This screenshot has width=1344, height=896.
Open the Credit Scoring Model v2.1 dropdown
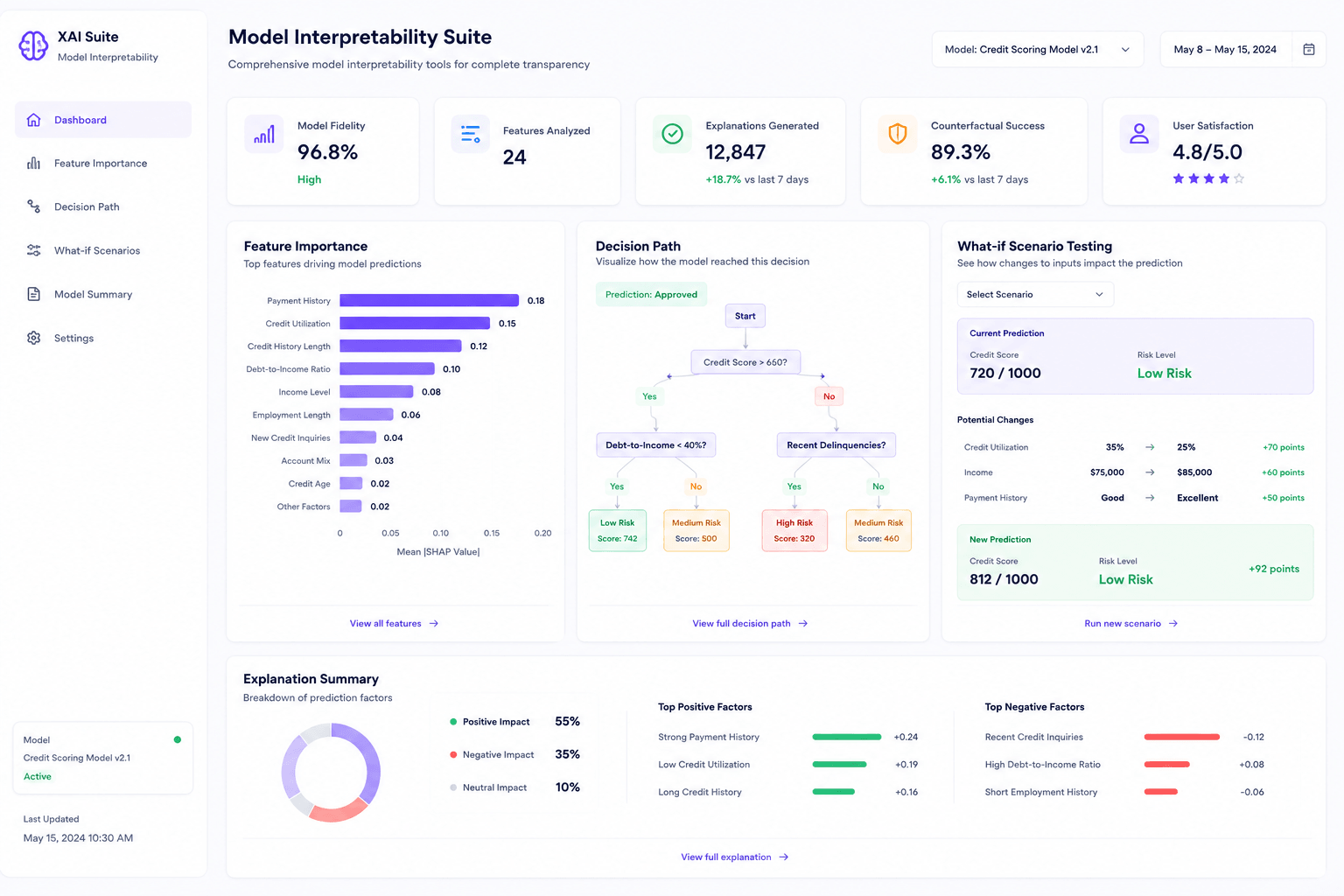pos(1038,50)
